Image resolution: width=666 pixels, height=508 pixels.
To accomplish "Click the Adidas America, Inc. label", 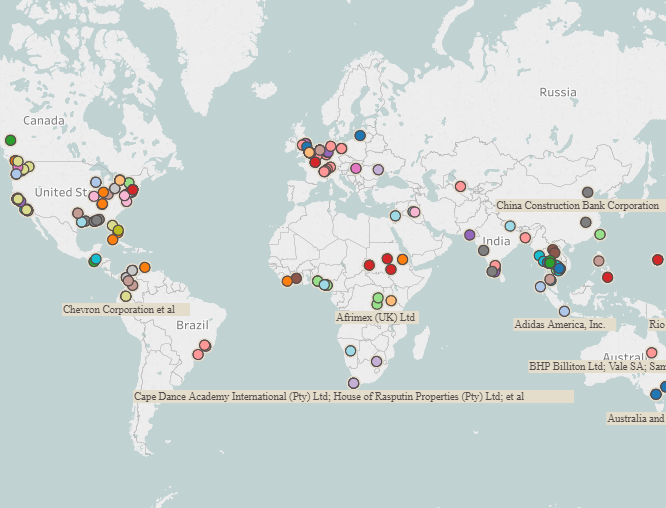I will tap(559, 324).
